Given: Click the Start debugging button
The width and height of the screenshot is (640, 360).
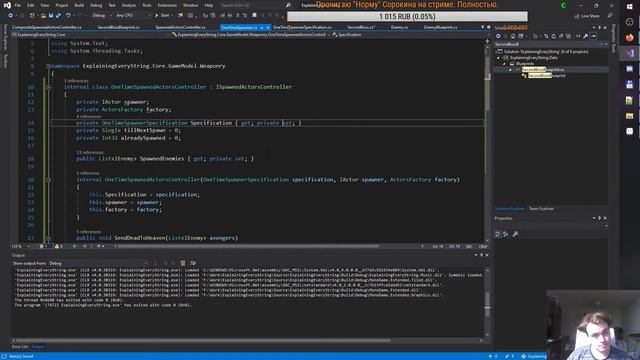Looking at the screenshot, I should (x=162, y=16).
